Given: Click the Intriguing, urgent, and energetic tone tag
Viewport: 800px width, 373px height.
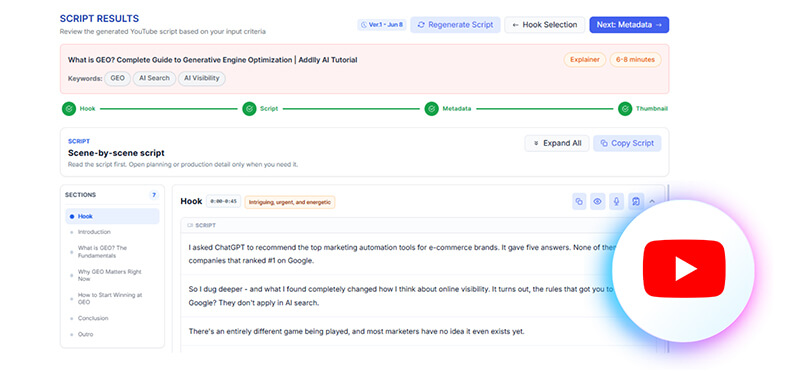Looking at the screenshot, I should pyautogui.click(x=289, y=202).
